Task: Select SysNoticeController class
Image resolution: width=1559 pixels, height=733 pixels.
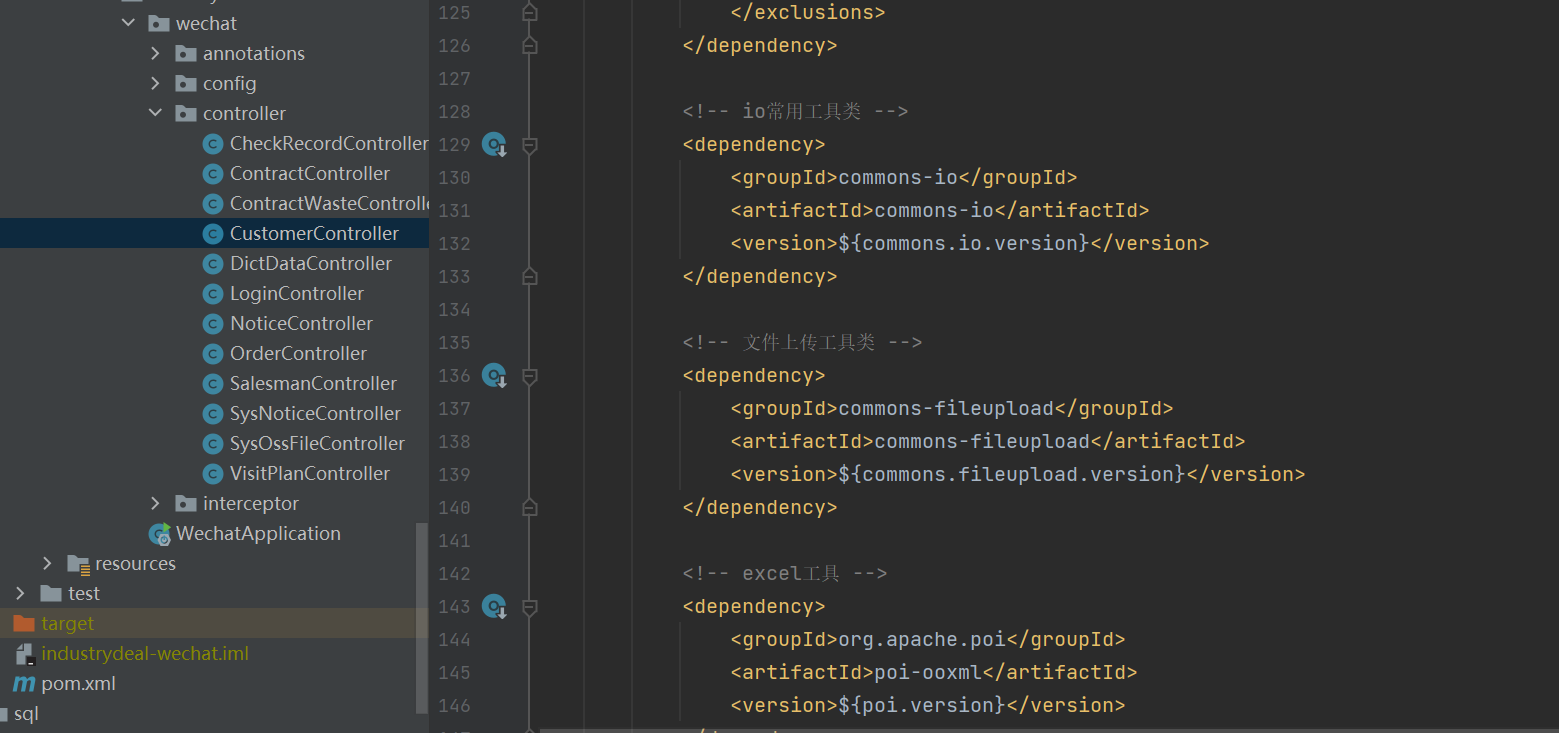Action: 315,413
